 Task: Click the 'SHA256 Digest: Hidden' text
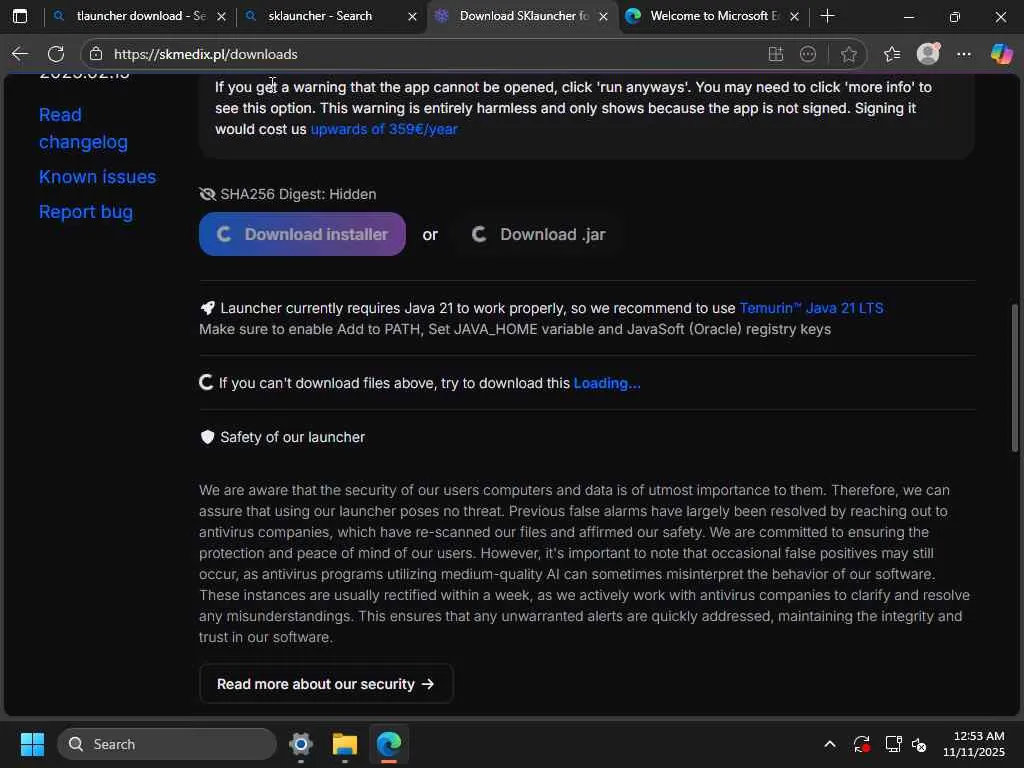tap(298, 194)
